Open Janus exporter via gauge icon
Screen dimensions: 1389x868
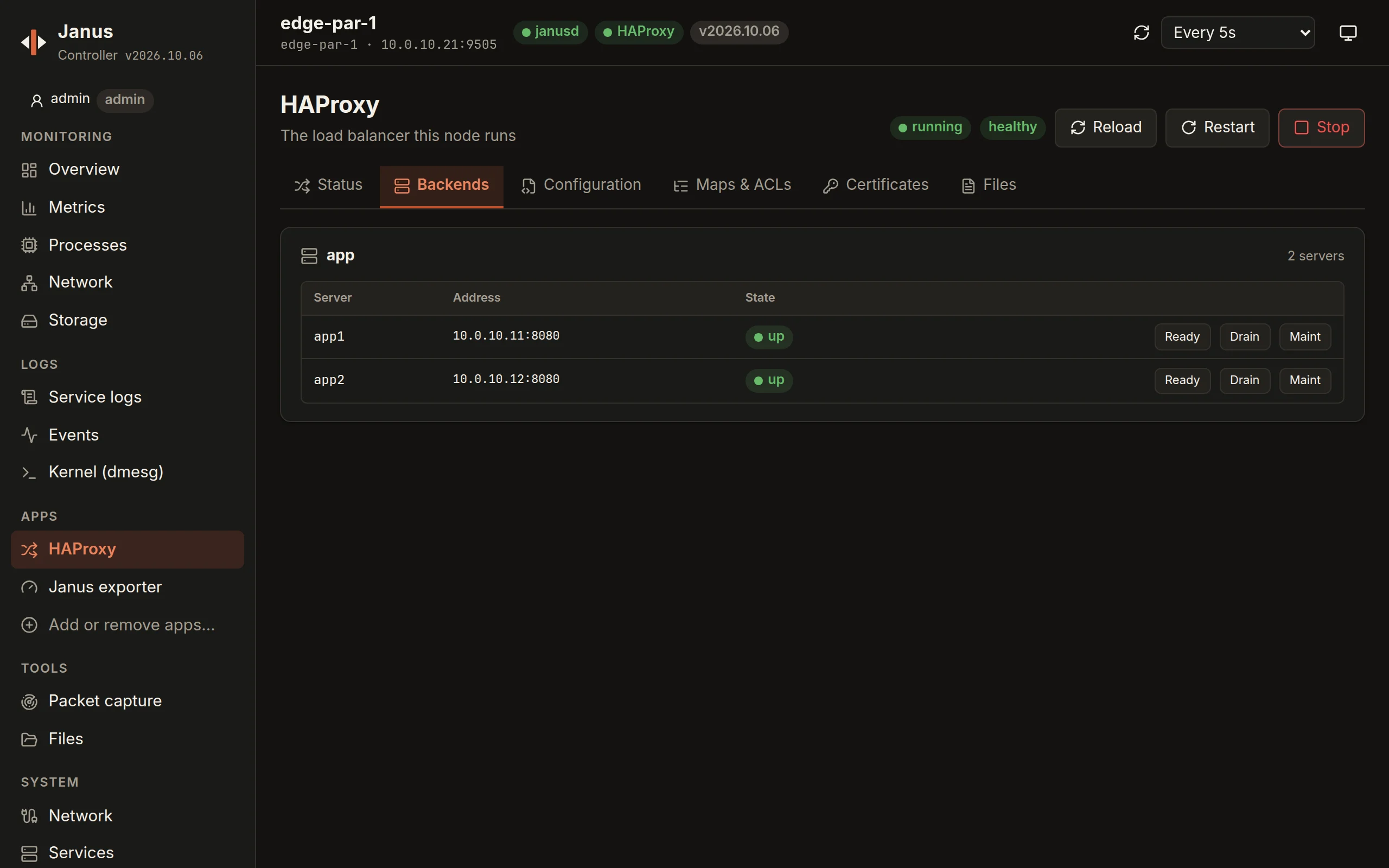(x=29, y=588)
